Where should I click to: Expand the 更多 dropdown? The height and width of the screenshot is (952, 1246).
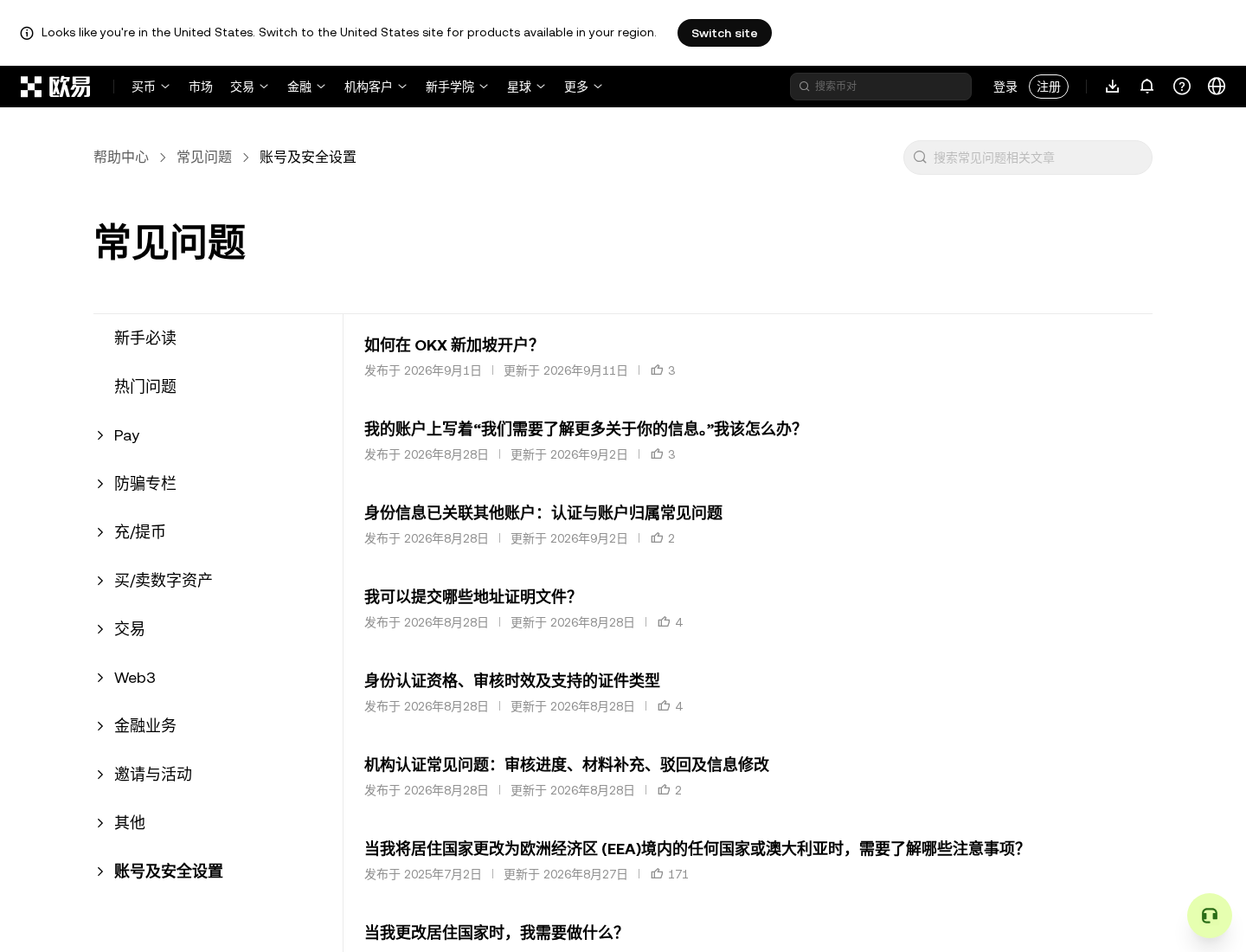pos(583,87)
